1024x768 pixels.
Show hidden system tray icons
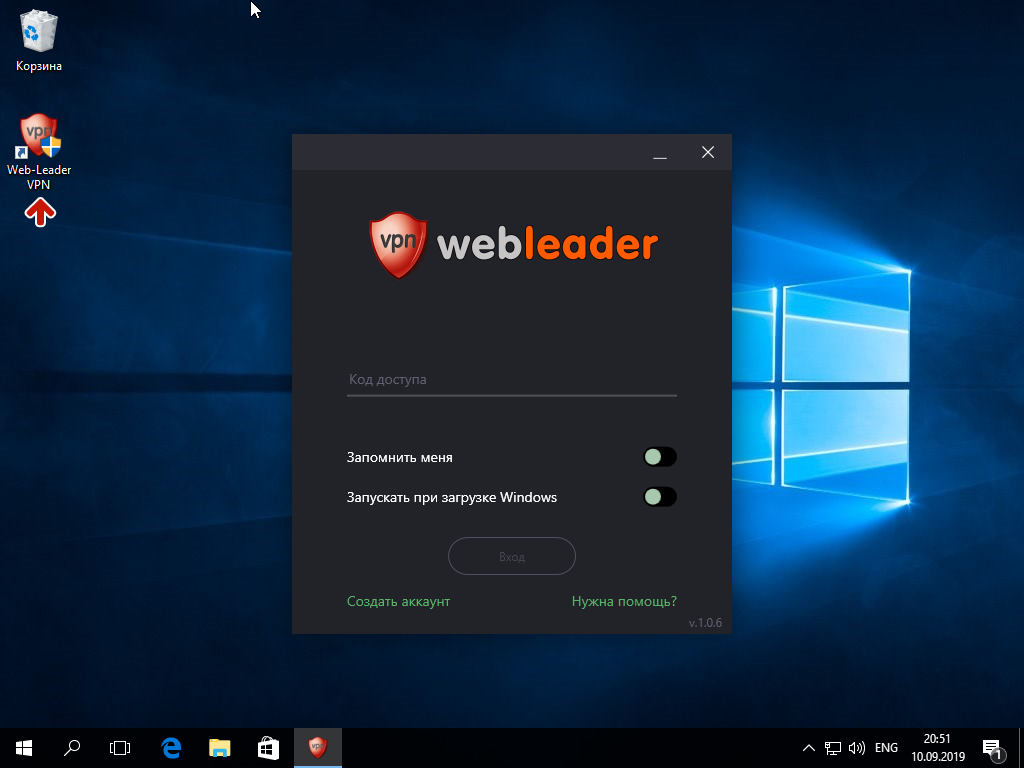[x=808, y=748]
